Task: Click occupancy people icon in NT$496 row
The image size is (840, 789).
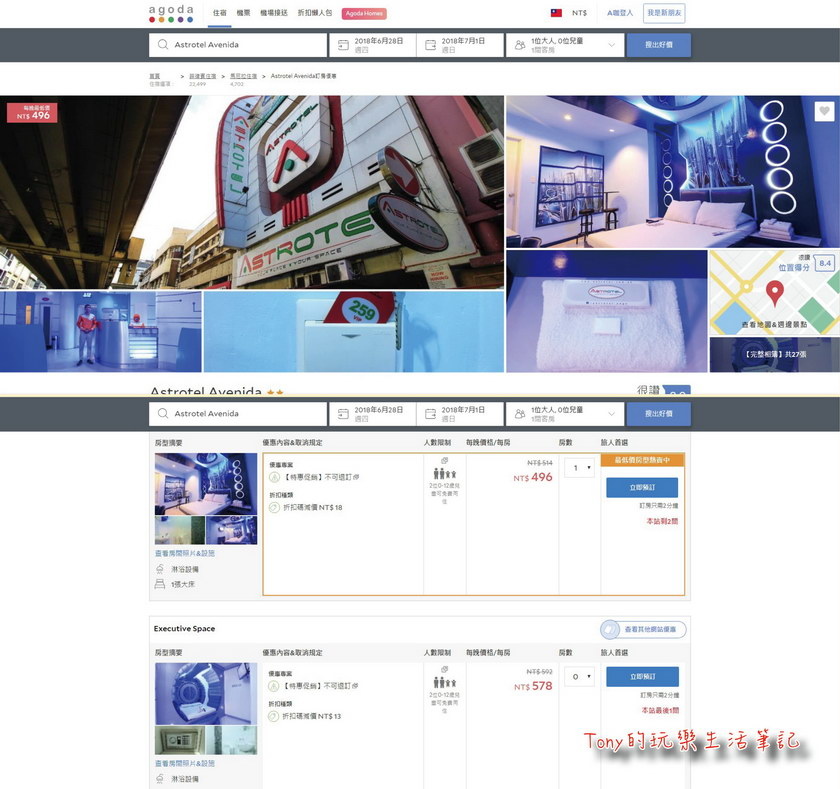Action: 445,474
